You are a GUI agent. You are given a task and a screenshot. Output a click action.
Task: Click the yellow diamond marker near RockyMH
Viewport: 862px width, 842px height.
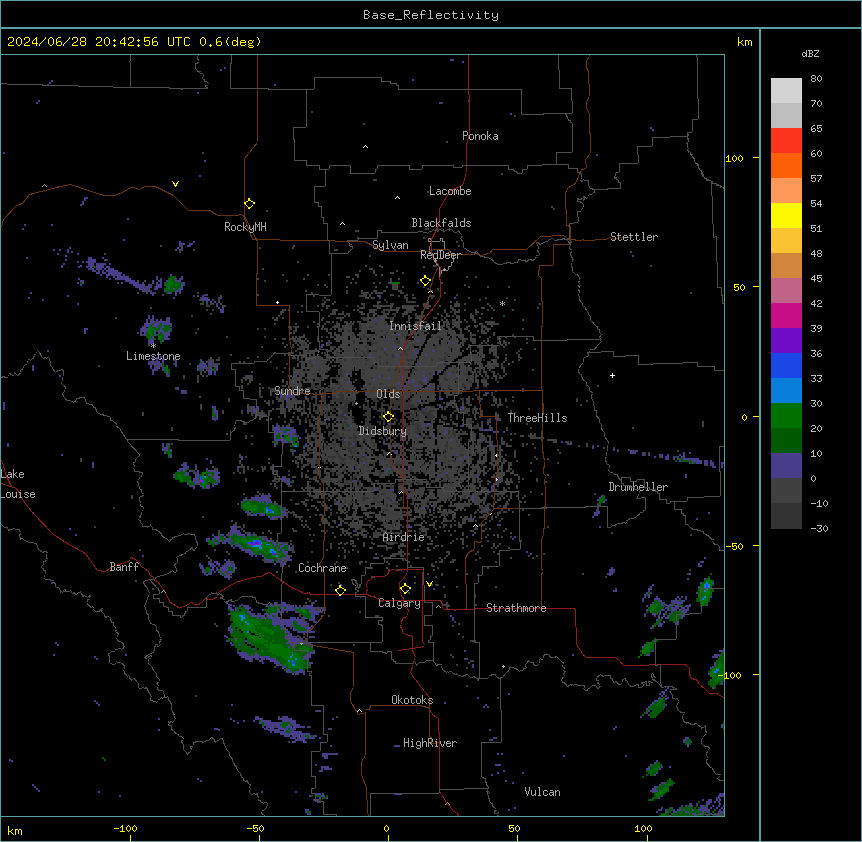tap(249, 203)
